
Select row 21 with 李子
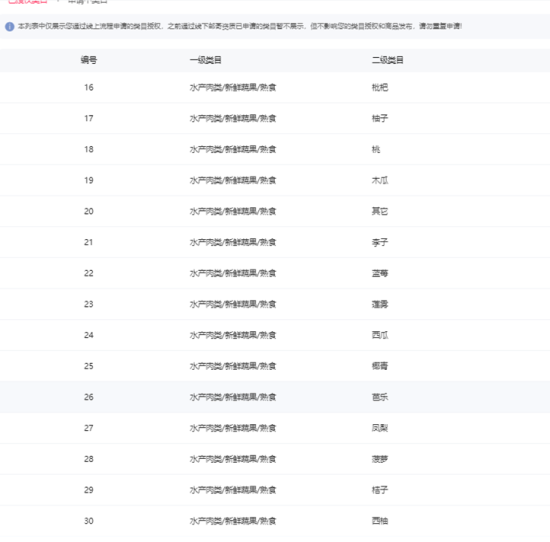tap(275, 242)
